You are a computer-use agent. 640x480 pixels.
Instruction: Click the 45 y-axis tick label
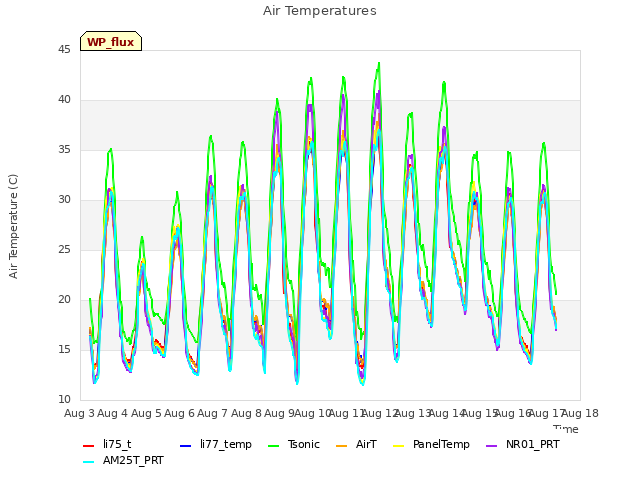pos(64,50)
